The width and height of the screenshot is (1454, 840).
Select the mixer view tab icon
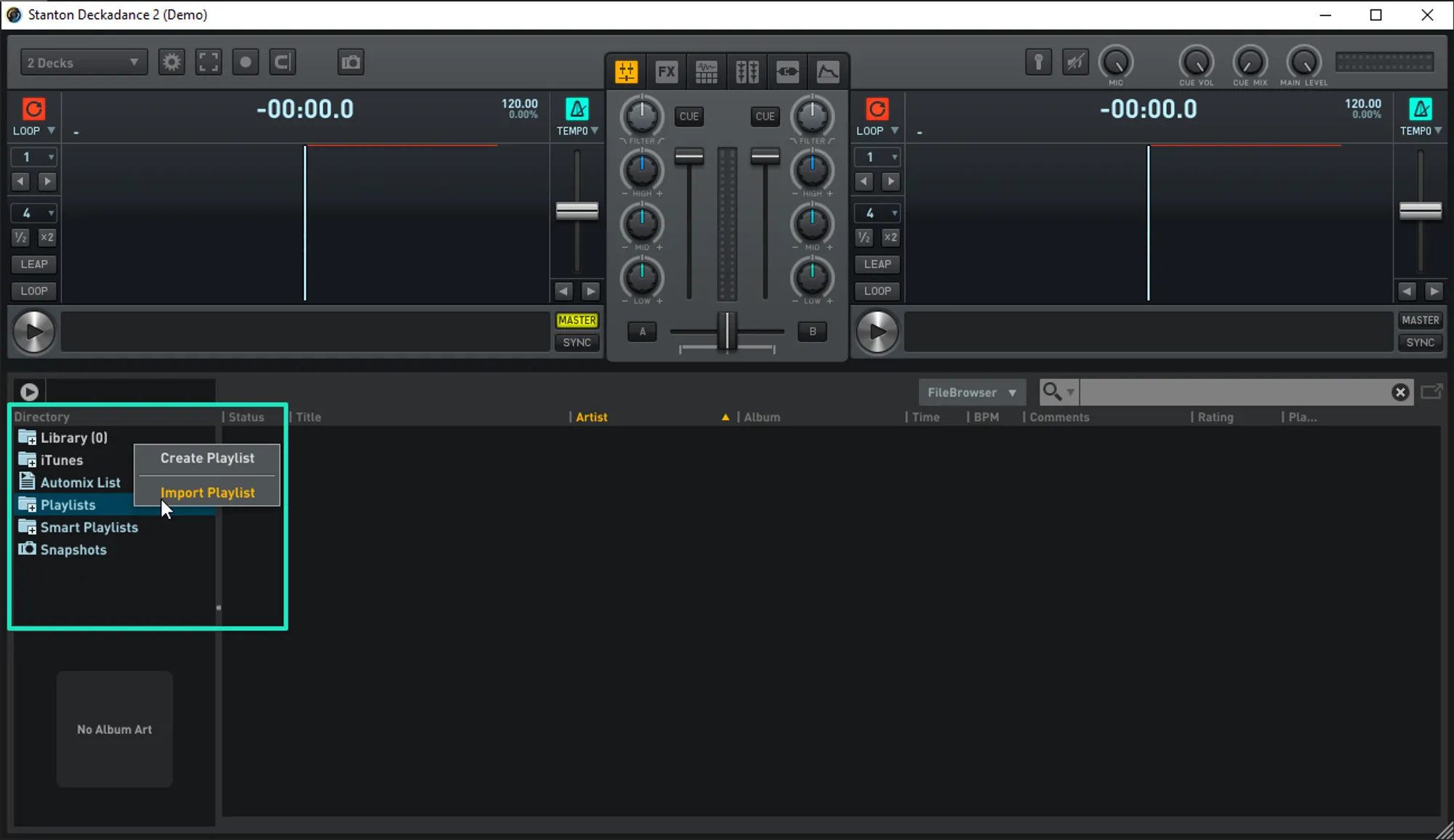626,71
